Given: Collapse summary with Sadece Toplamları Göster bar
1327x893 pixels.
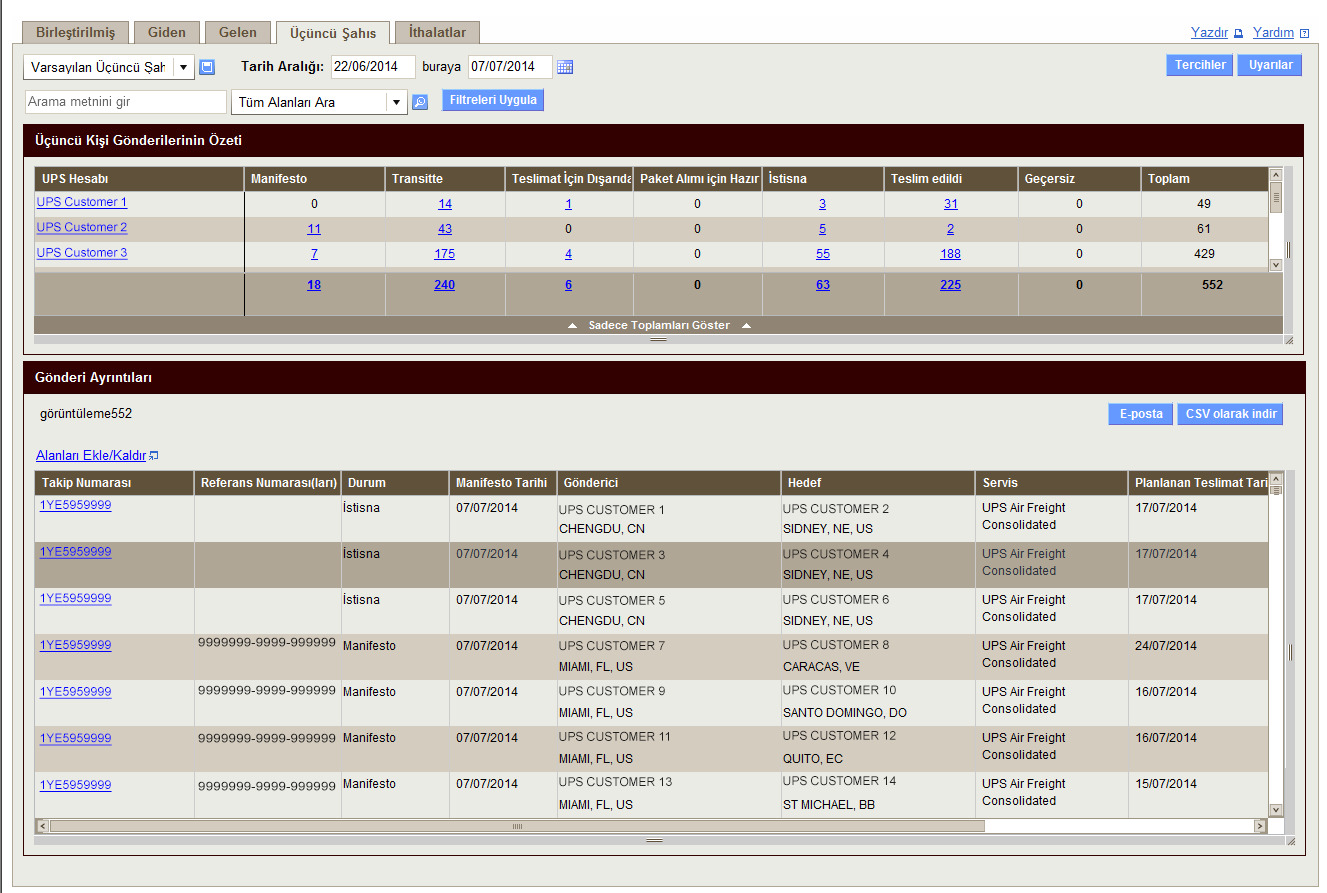Looking at the screenshot, I should pos(658,325).
